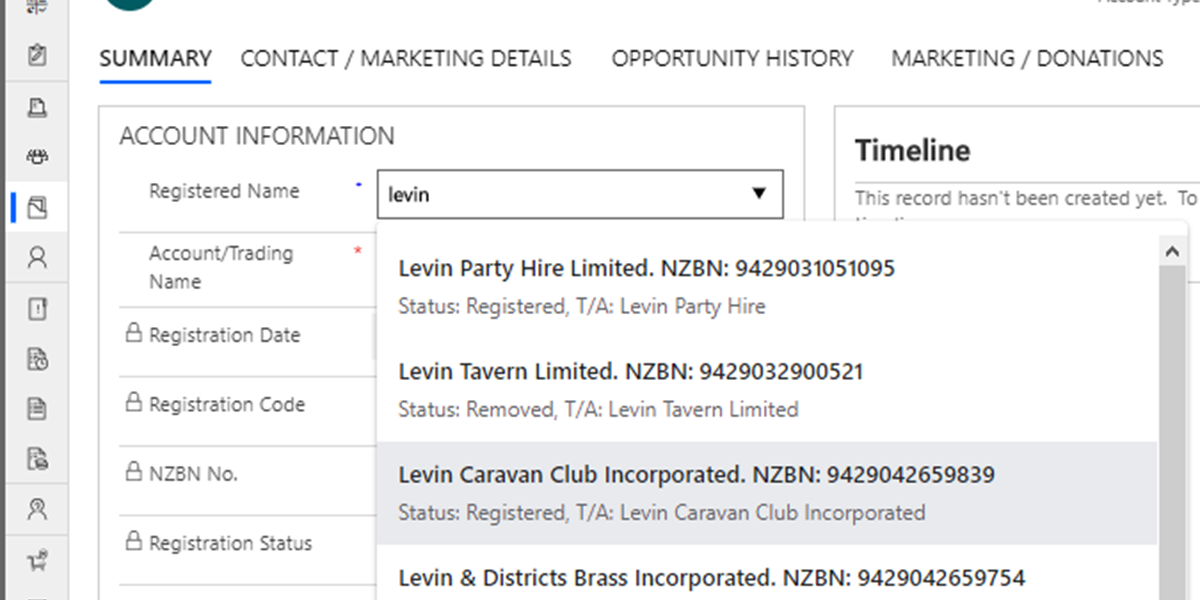This screenshot has height=600, width=1200.
Task: Open the people group sidebar icon
Action: pyautogui.click(x=37, y=157)
